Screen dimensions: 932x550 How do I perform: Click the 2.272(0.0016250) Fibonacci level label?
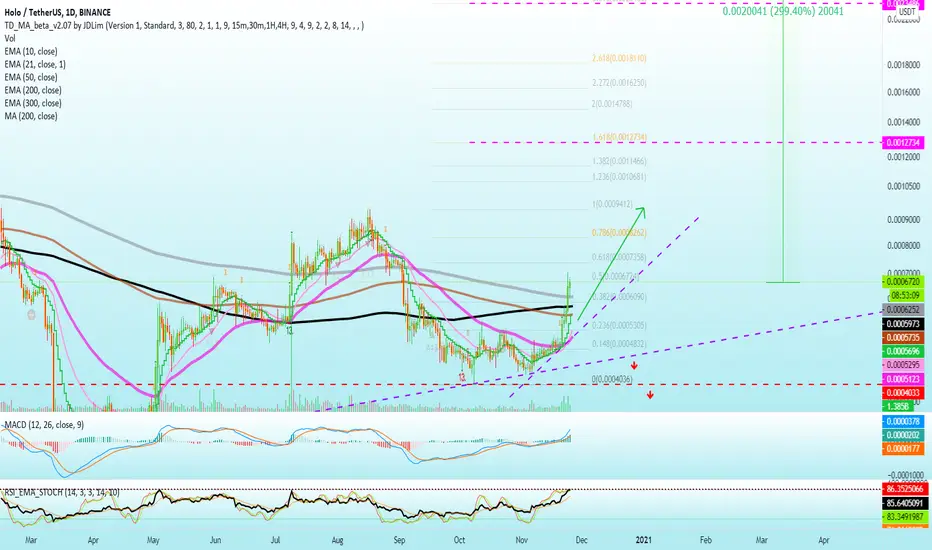pos(619,83)
